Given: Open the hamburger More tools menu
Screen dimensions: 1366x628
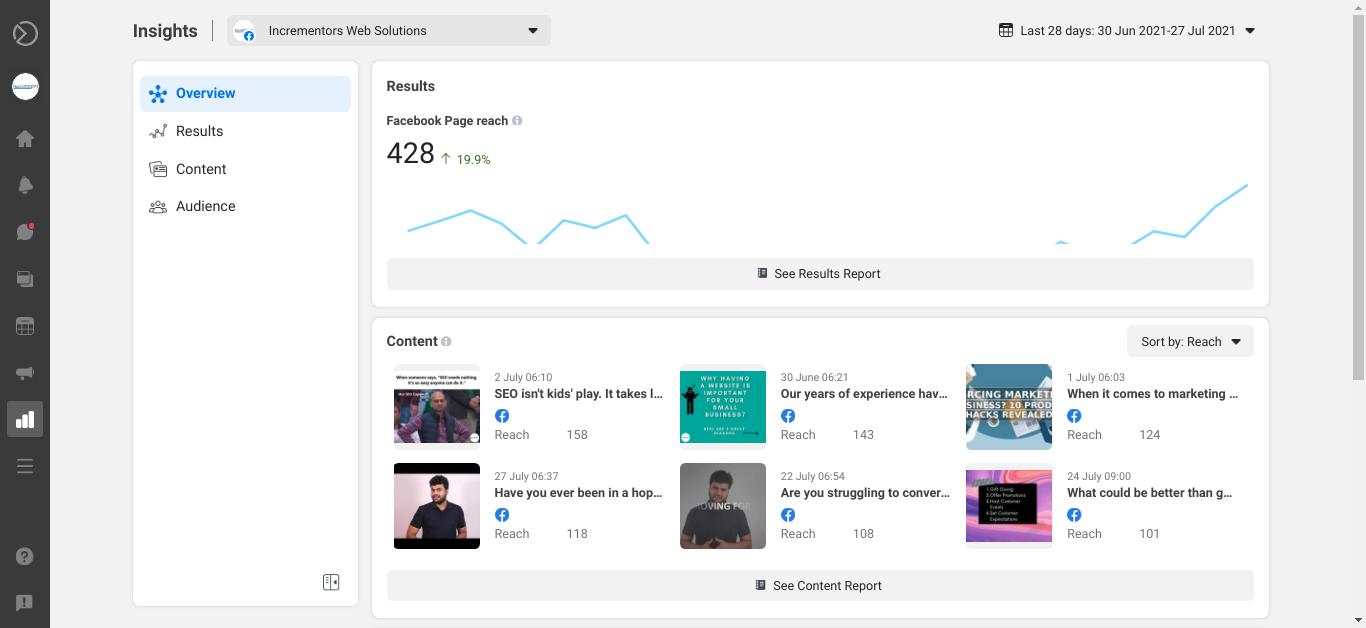Looking at the screenshot, I should 25,466.
